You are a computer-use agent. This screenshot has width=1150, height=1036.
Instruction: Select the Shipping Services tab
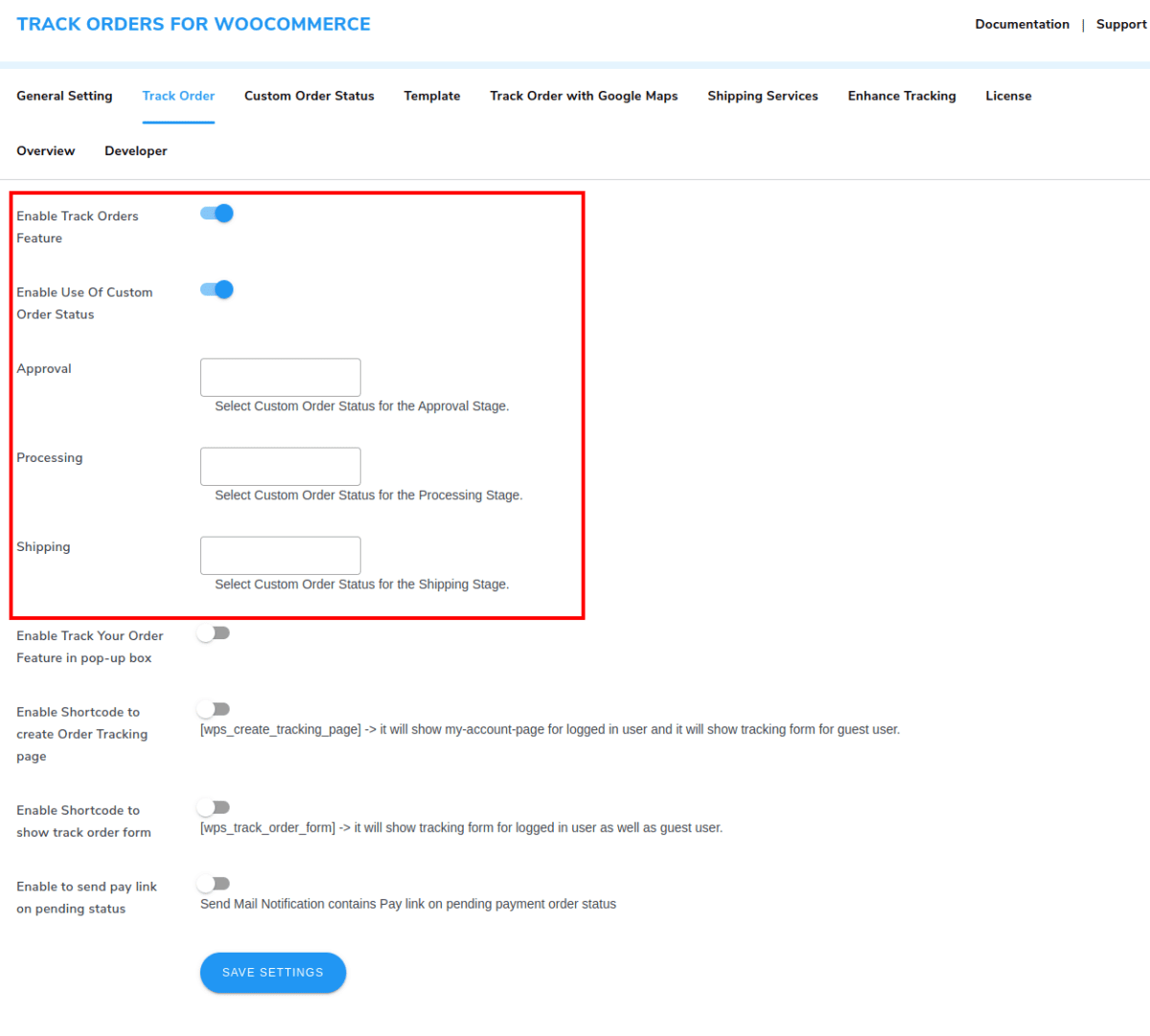pyautogui.click(x=763, y=96)
